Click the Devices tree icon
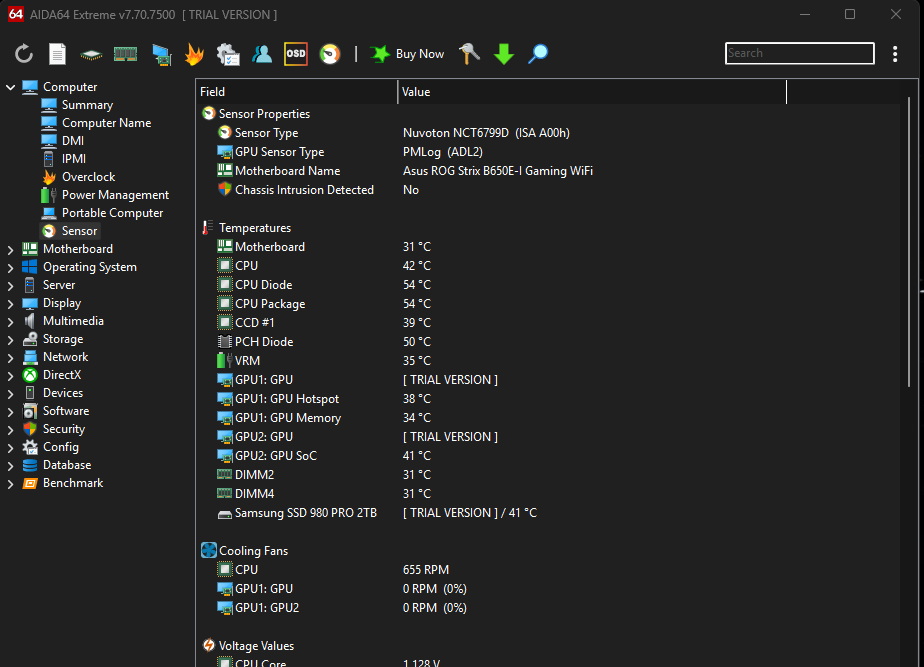The height and width of the screenshot is (667, 924). pos(29,393)
